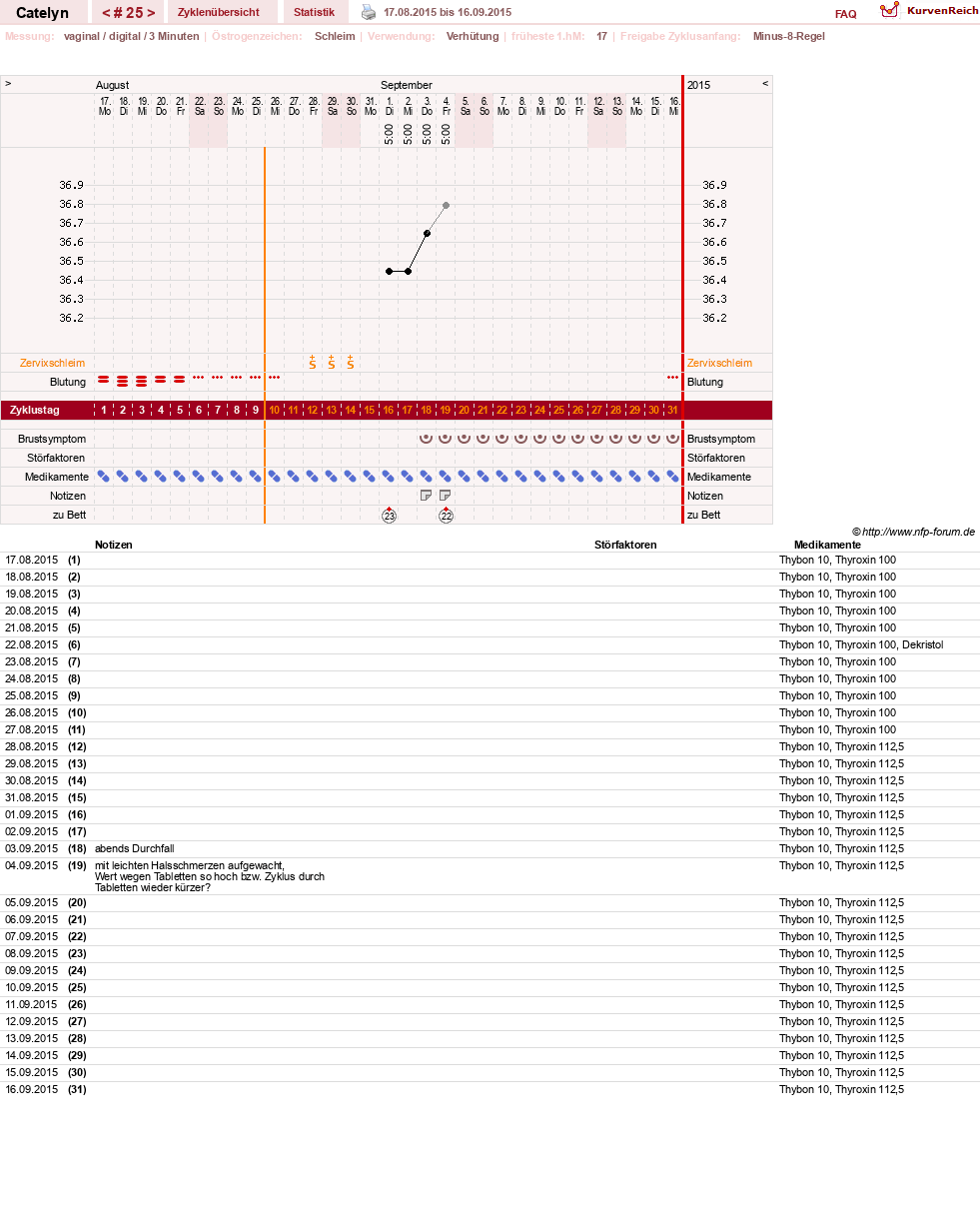The width and height of the screenshot is (980, 1212).
Task: Open the Zyklenübersicht tab
Action: (219, 12)
